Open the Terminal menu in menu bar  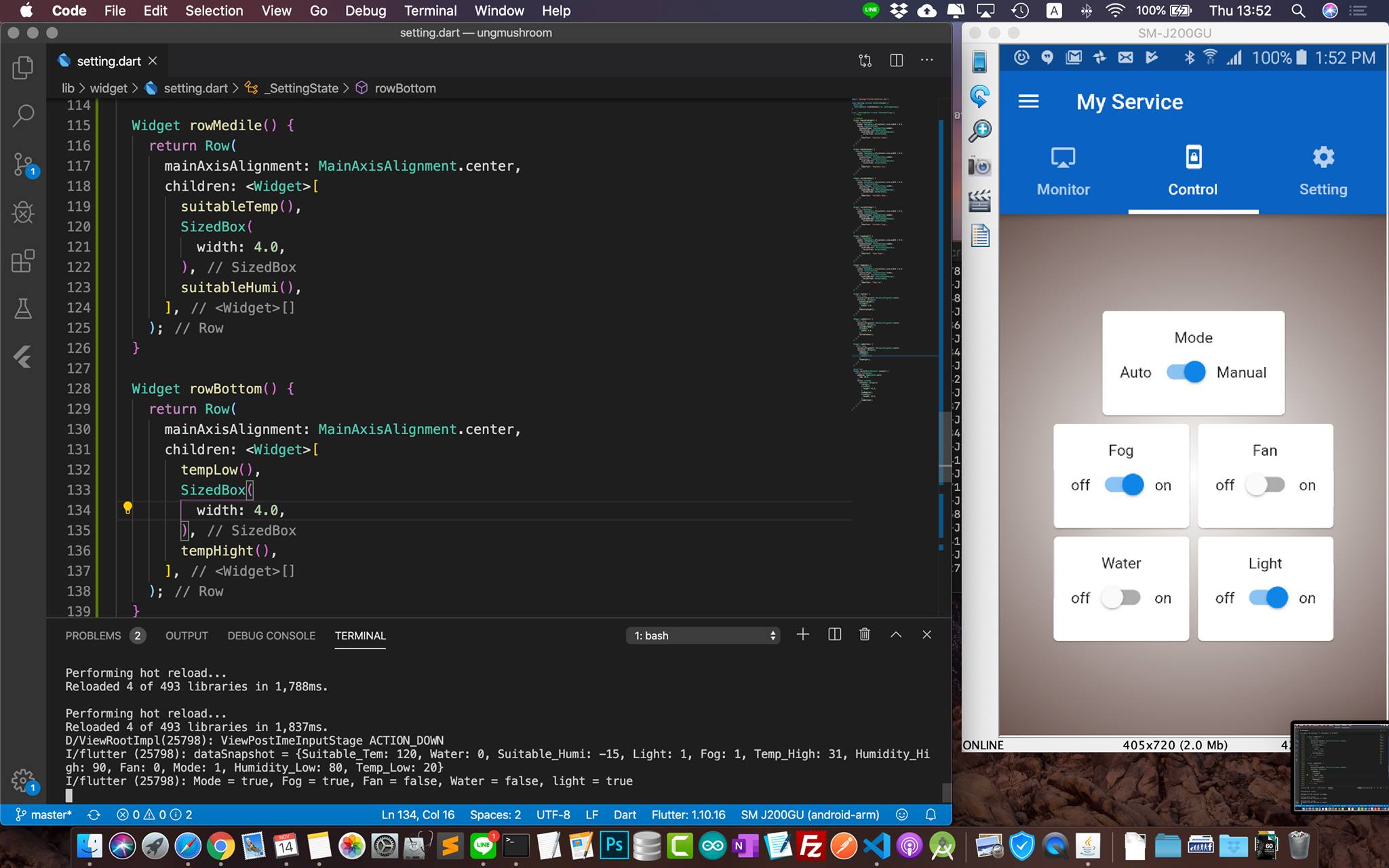pyautogui.click(x=430, y=11)
